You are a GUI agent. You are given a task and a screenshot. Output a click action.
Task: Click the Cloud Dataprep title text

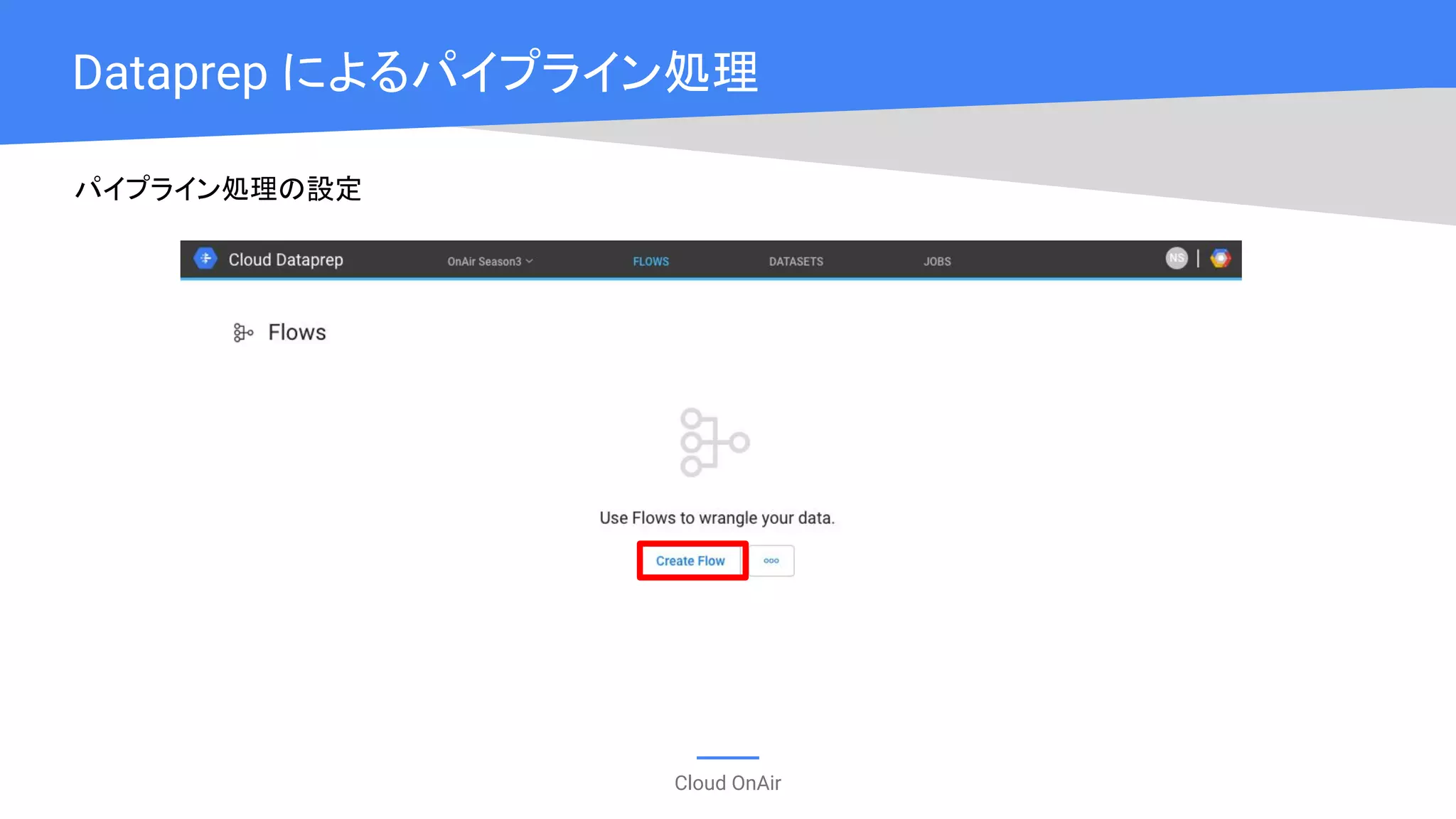[x=286, y=259]
